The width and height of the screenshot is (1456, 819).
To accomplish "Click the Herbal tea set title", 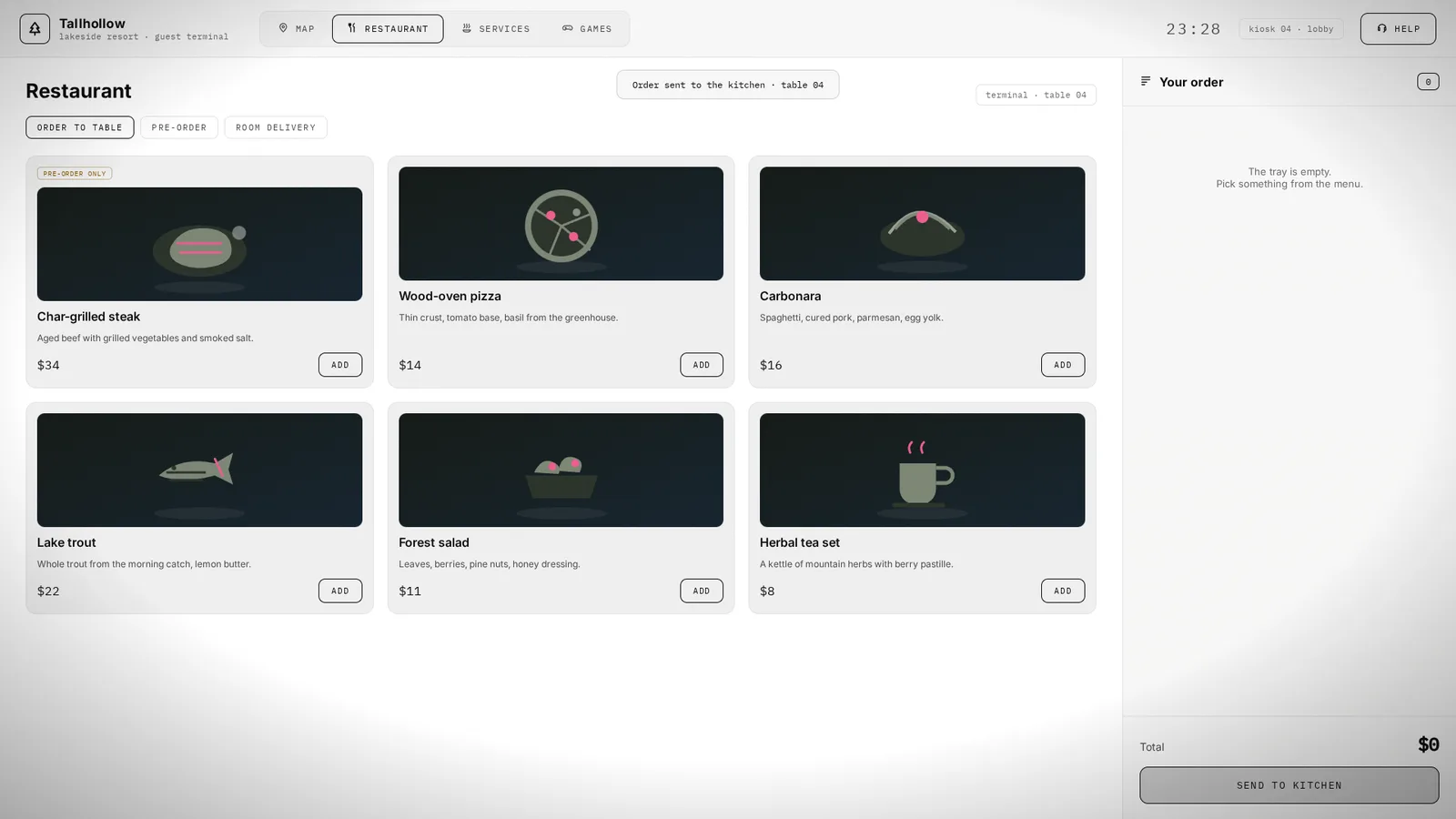I will (x=800, y=542).
